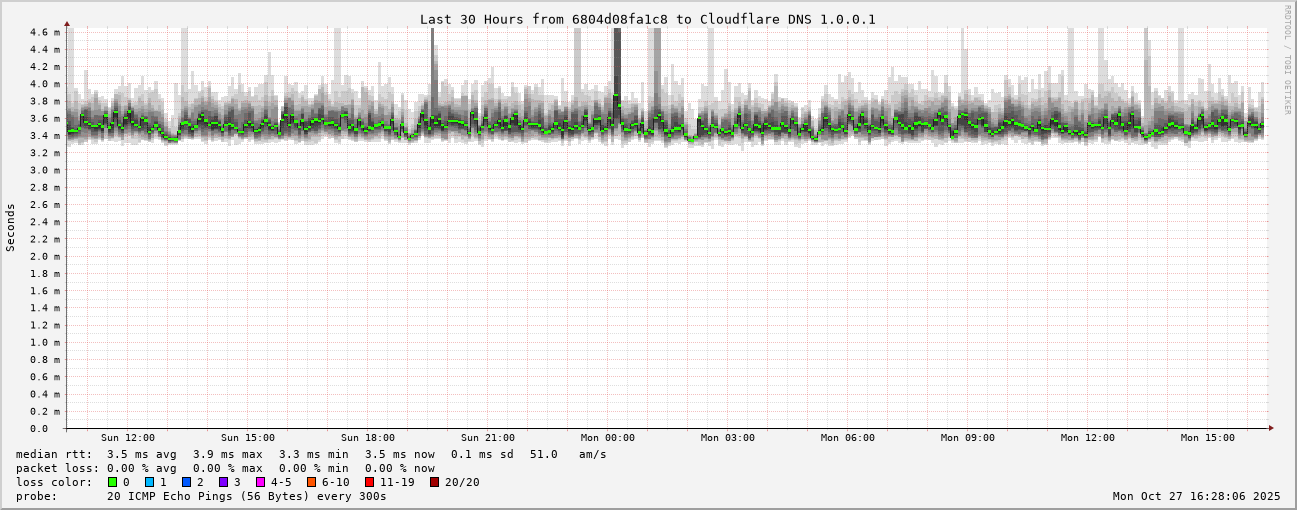
Task: Click the light blue 1 loss swatch
Action: point(150,482)
